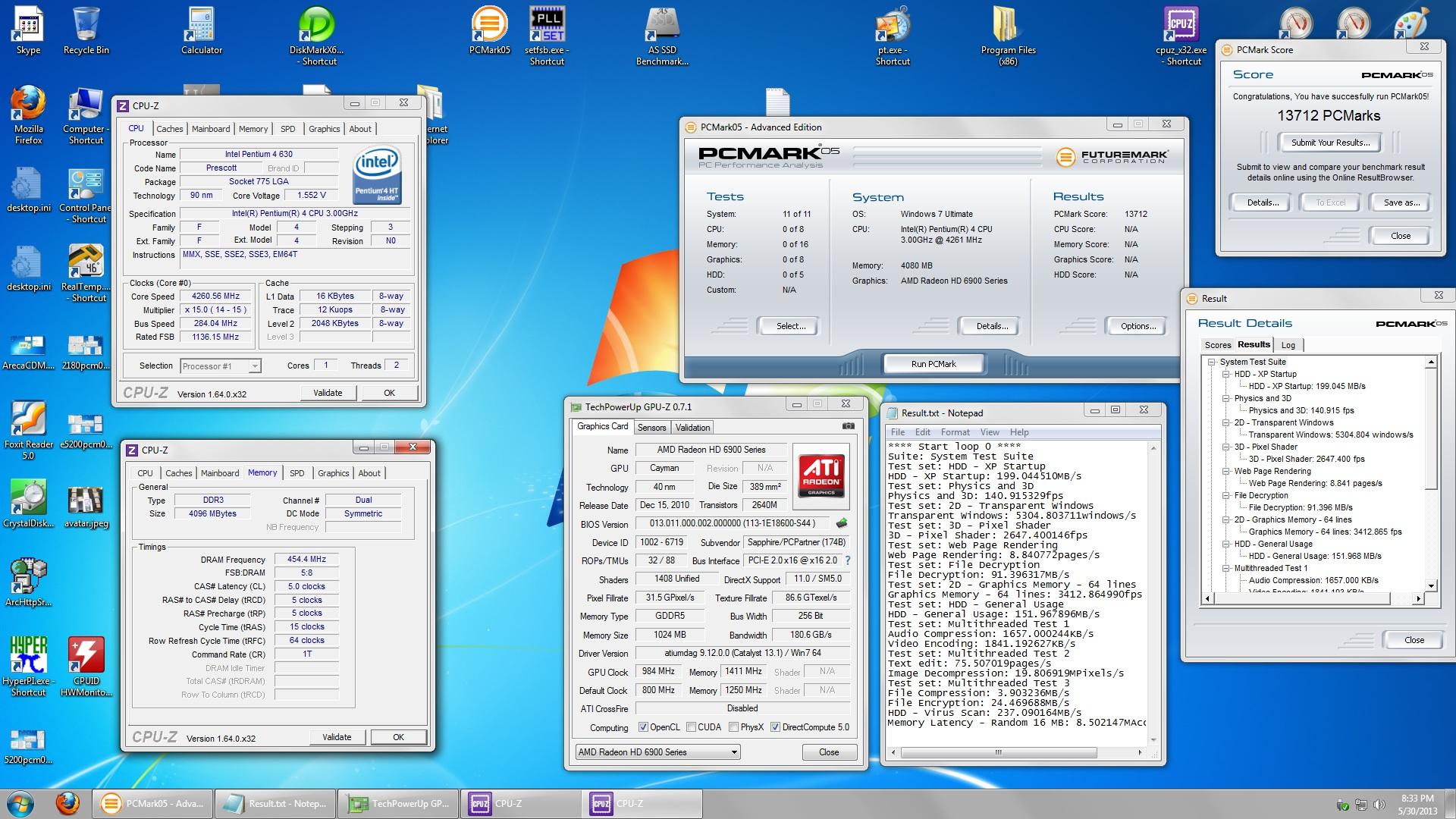The image size is (1456, 819).
Task: Click Save as... in PCMark Score
Action: pyautogui.click(x=1401, y=202)
